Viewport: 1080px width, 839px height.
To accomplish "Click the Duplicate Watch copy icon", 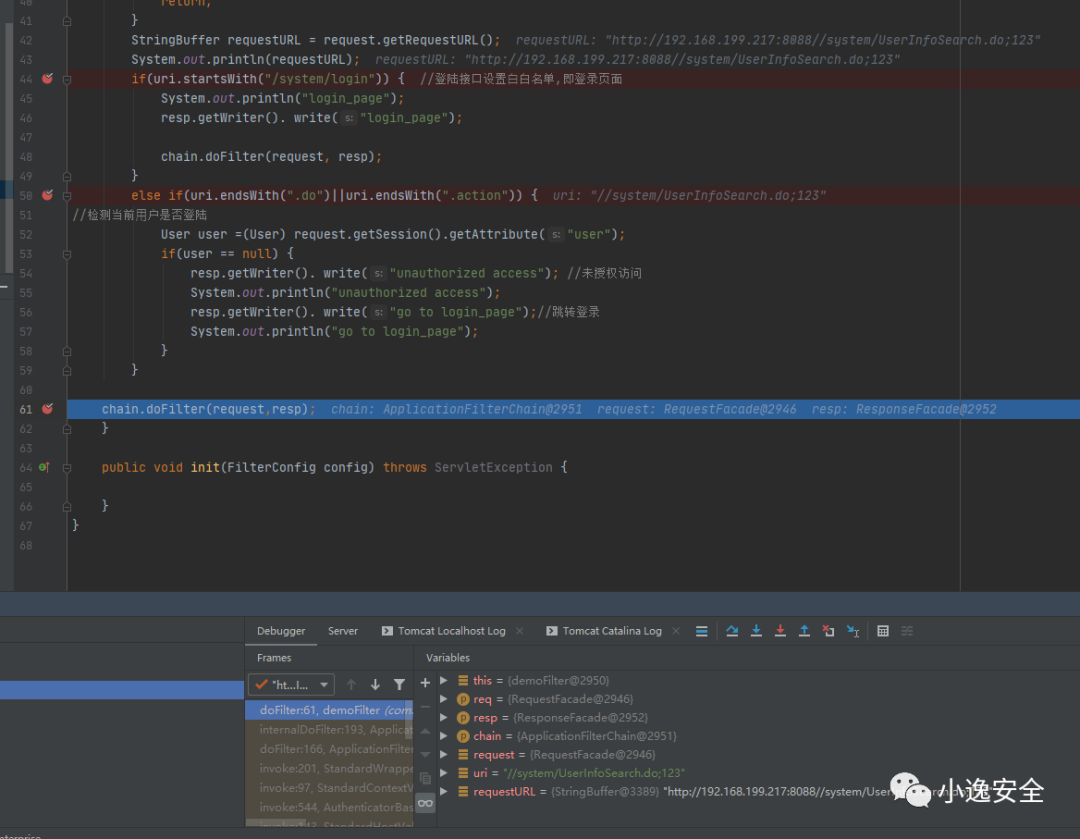I will point(425,778).
